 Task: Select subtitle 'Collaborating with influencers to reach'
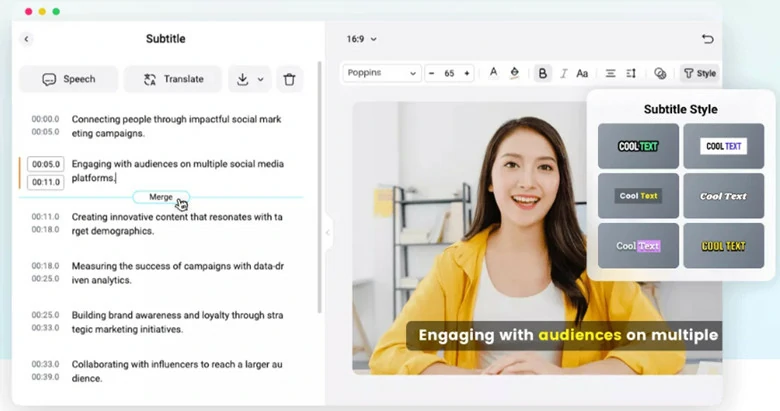coord(177,371)
